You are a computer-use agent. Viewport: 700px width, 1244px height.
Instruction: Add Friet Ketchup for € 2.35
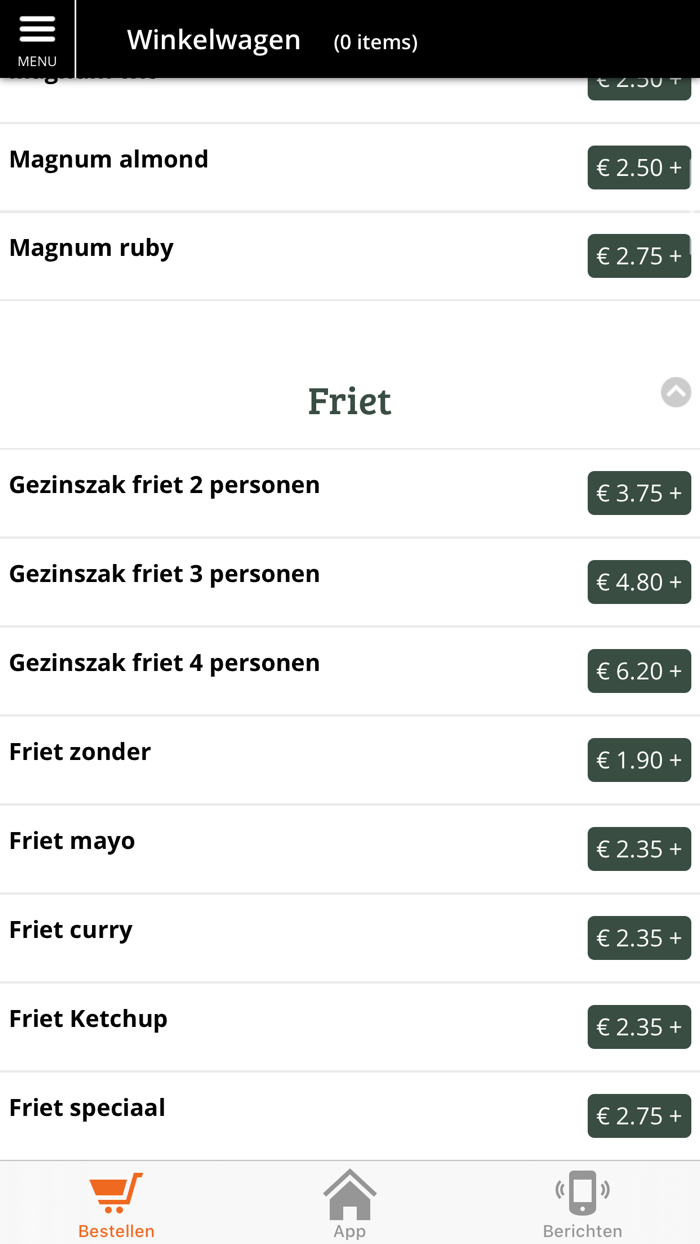coord(639,1026)
